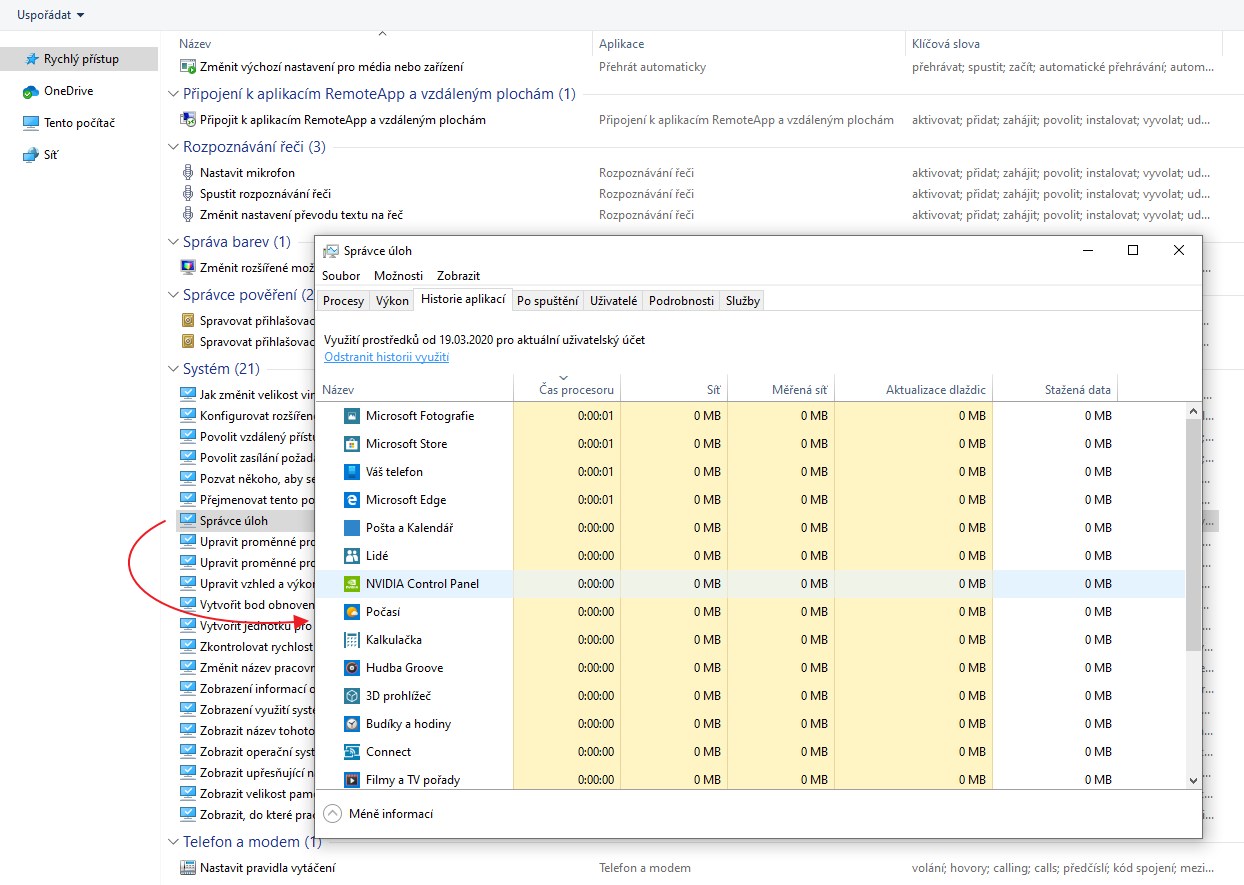The image size is (1244, 885).
Task: Click the OneDrive cloud icon in sidebar
Action: click(x=31, y=91)
